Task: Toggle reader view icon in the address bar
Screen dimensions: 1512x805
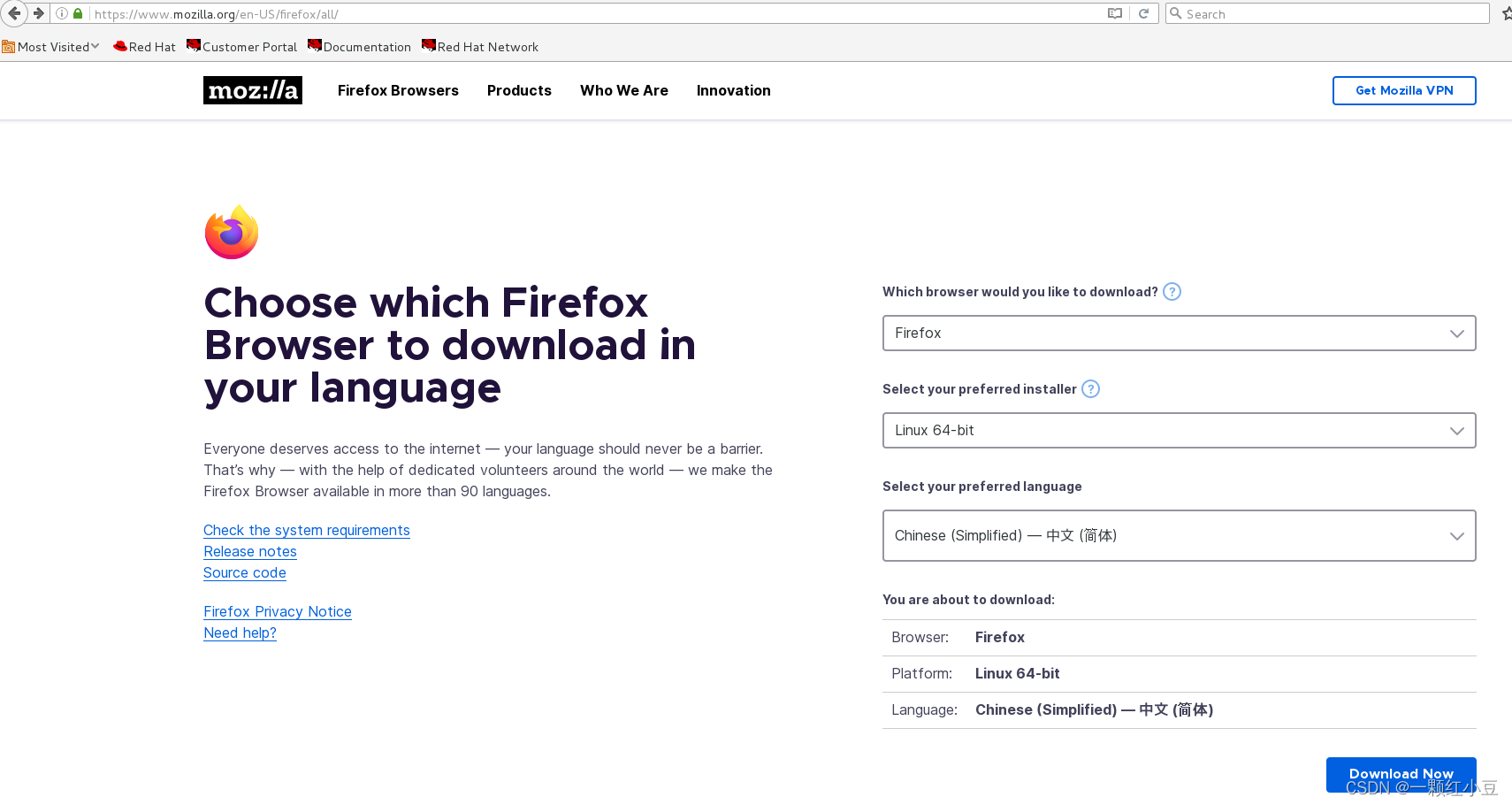Action: click(x=1115, y=13)
